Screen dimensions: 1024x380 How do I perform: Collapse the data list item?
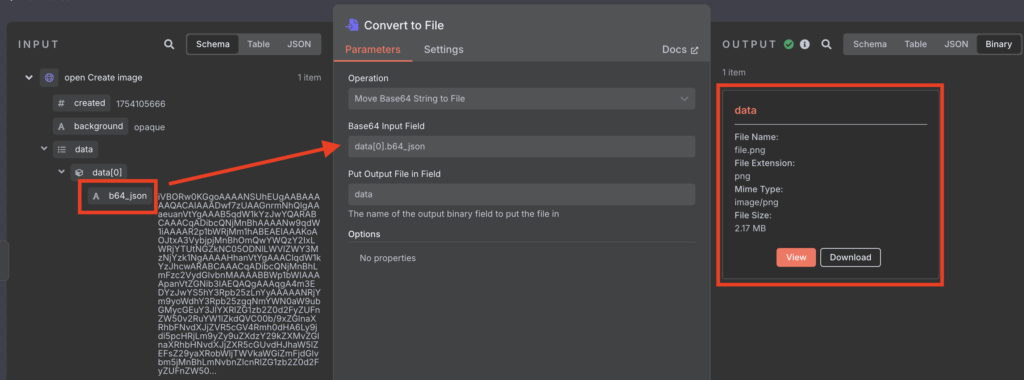[44, 149]
